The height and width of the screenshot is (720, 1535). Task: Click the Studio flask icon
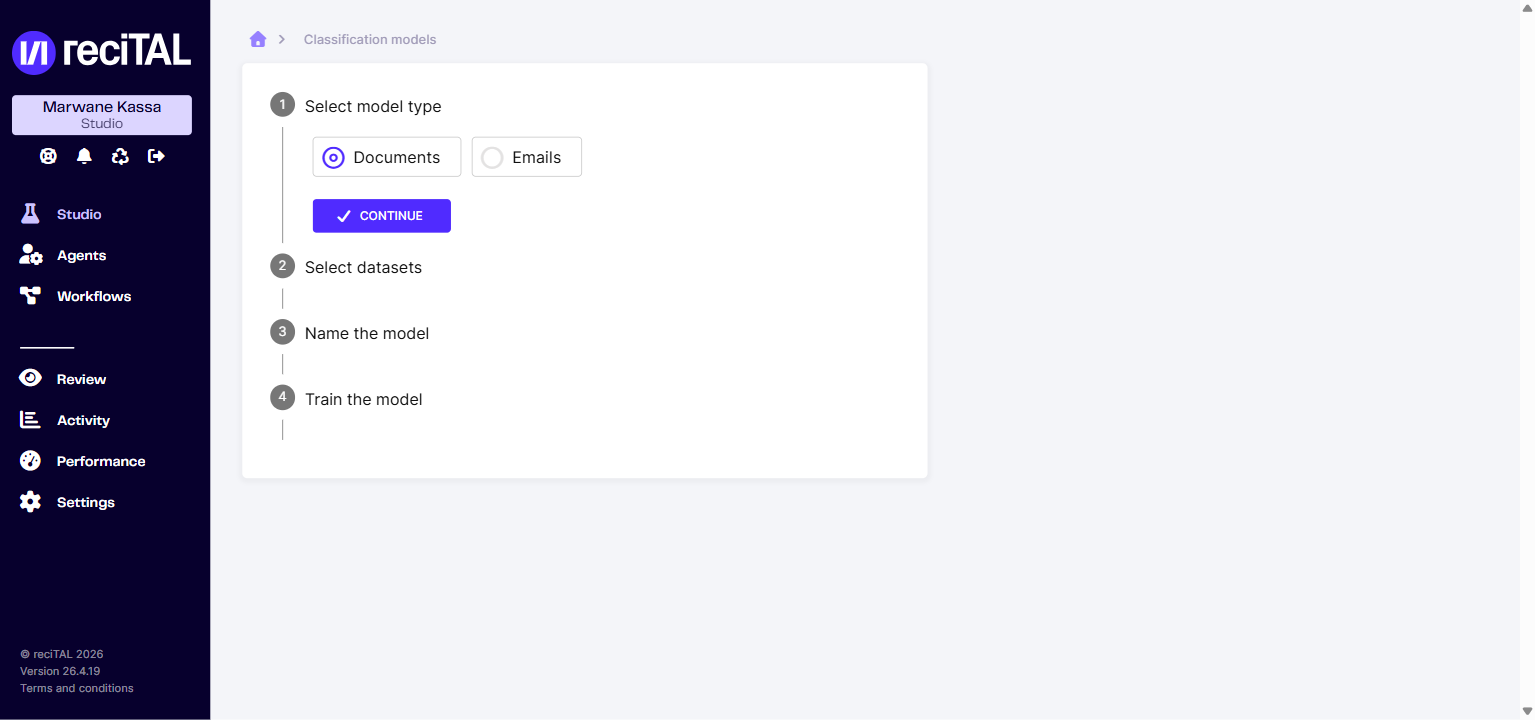click(30, 214)
